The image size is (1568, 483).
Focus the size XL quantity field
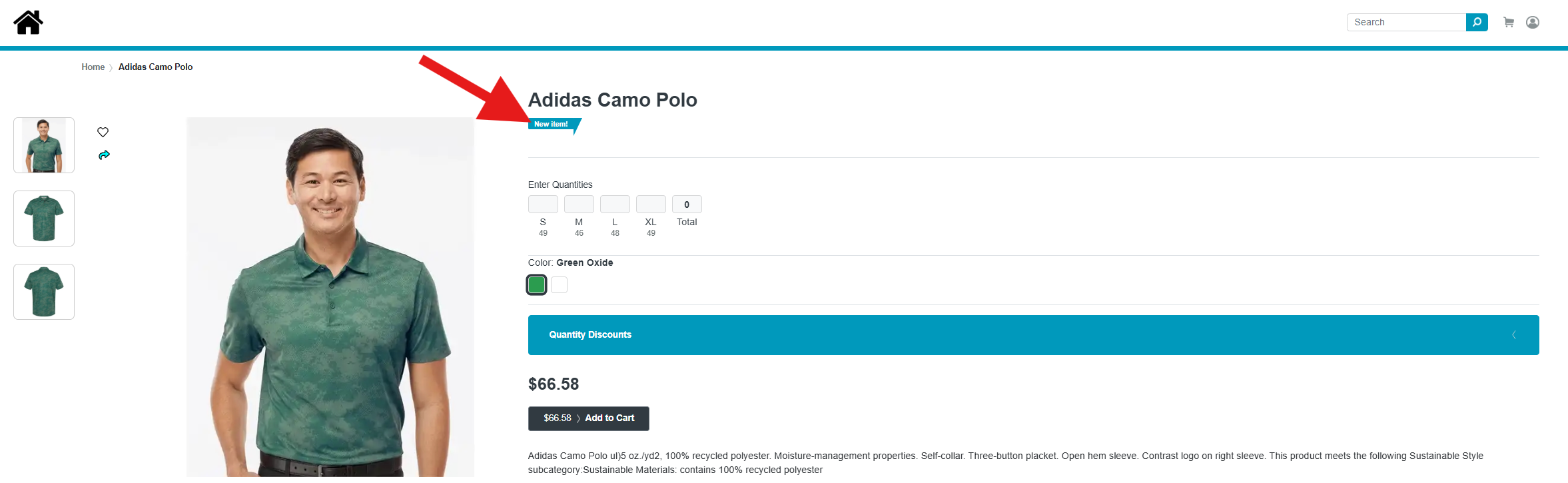click(x=651, y=204)
